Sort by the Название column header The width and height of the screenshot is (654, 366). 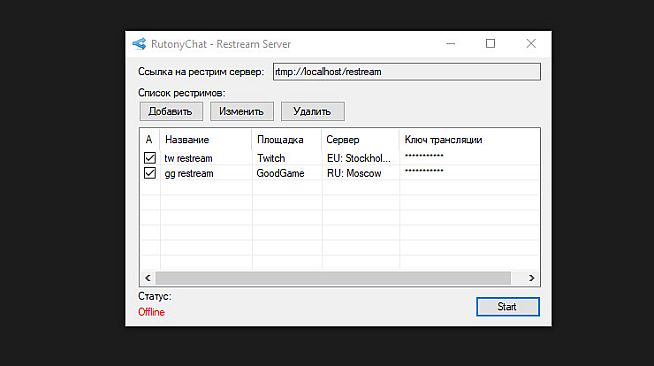[206, 140]
